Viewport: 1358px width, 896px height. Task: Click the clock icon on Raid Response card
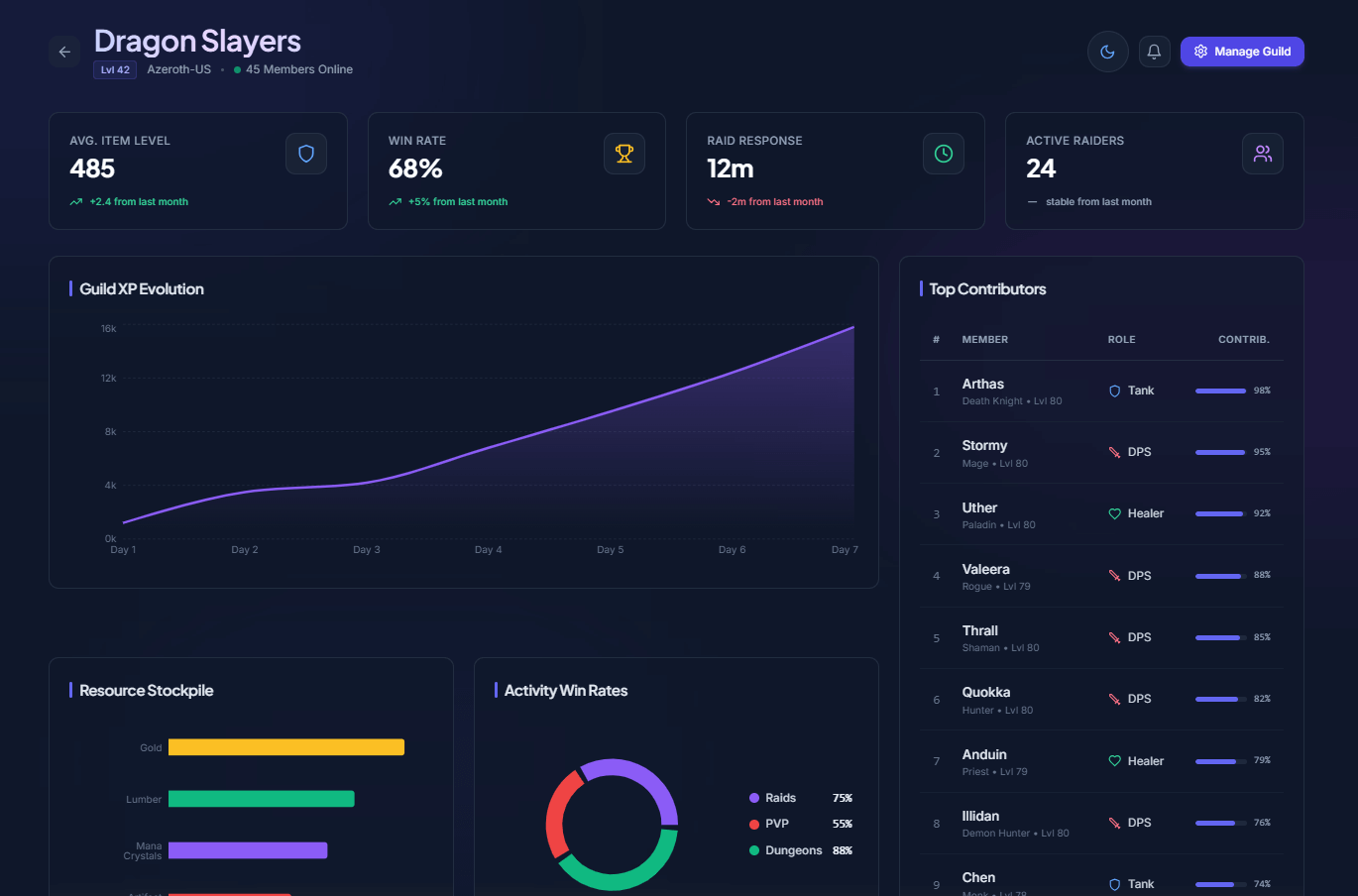943,154
